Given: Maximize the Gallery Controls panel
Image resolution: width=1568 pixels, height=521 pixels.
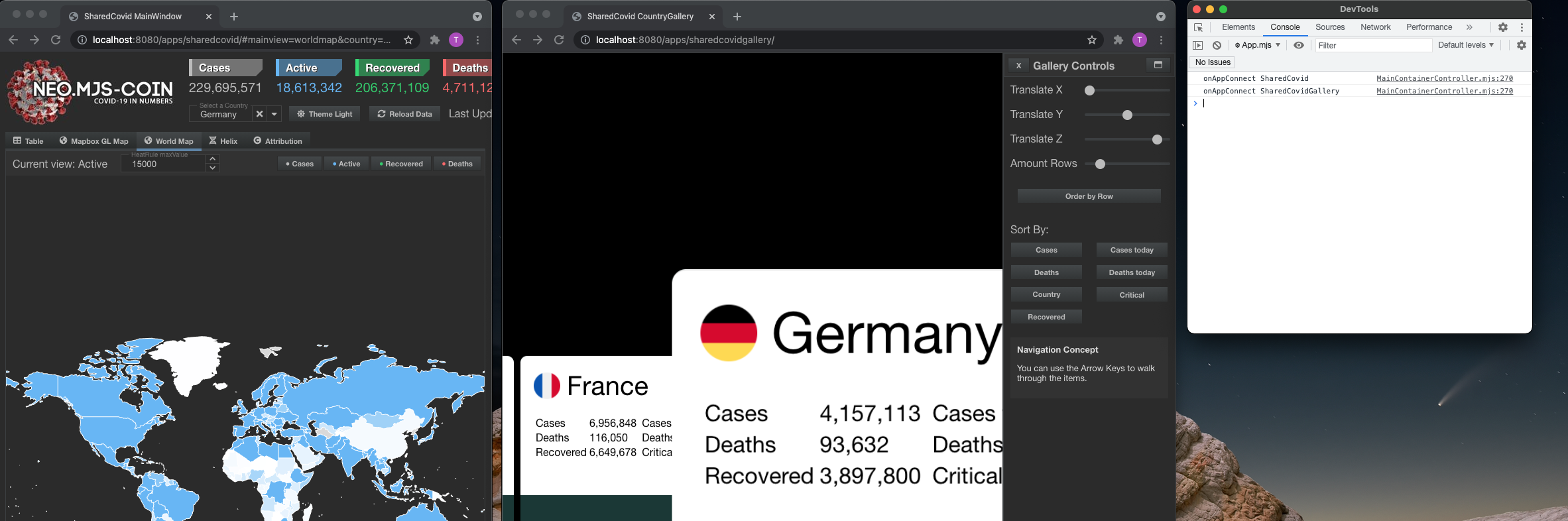Looking at the screenshot, I should pos(1158,65).
